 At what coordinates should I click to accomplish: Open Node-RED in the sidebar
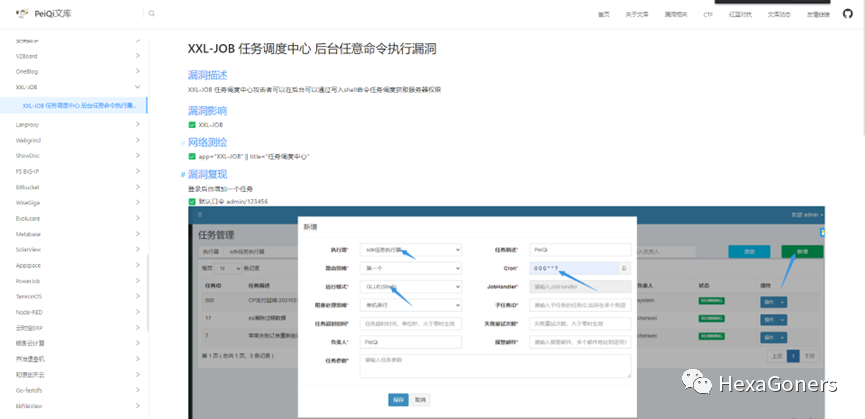click(x=28, y=312)
